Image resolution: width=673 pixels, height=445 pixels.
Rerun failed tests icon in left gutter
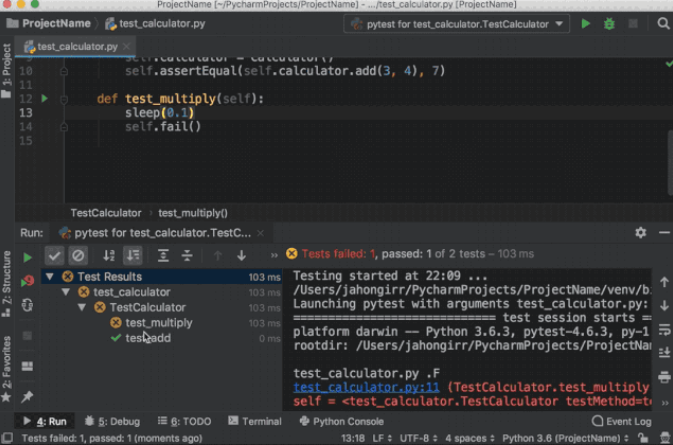coord(27,281)
